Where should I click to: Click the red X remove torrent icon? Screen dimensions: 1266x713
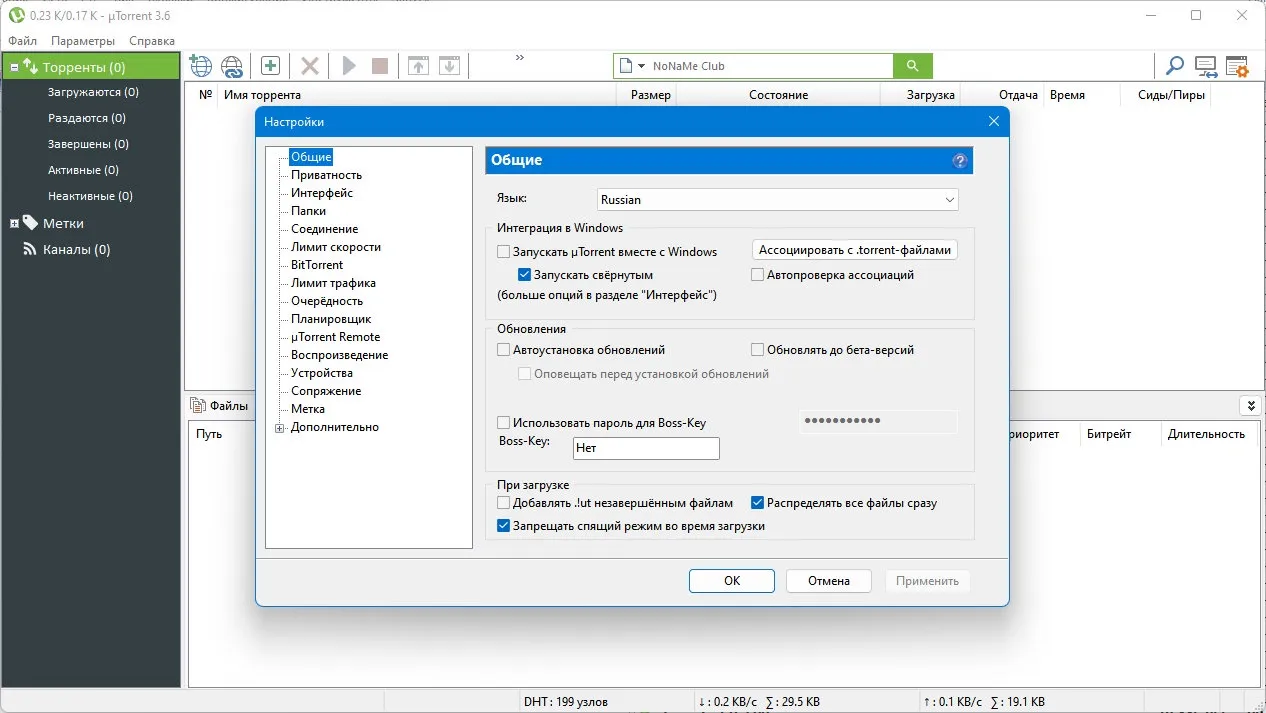(310, 66)
